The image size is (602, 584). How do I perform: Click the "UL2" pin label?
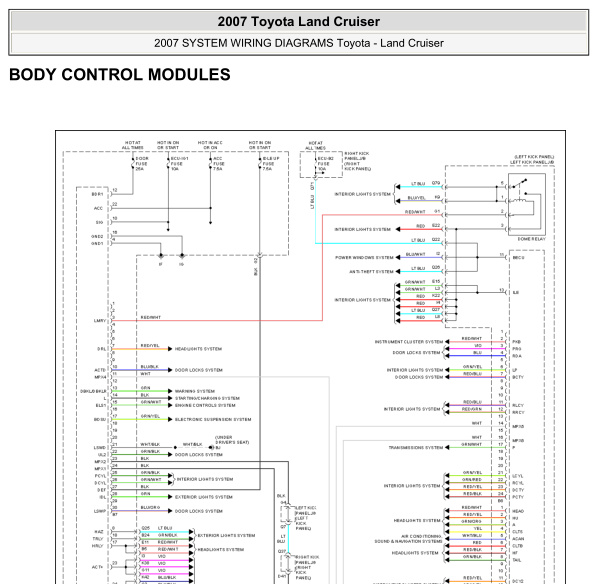tap(102, 455)
